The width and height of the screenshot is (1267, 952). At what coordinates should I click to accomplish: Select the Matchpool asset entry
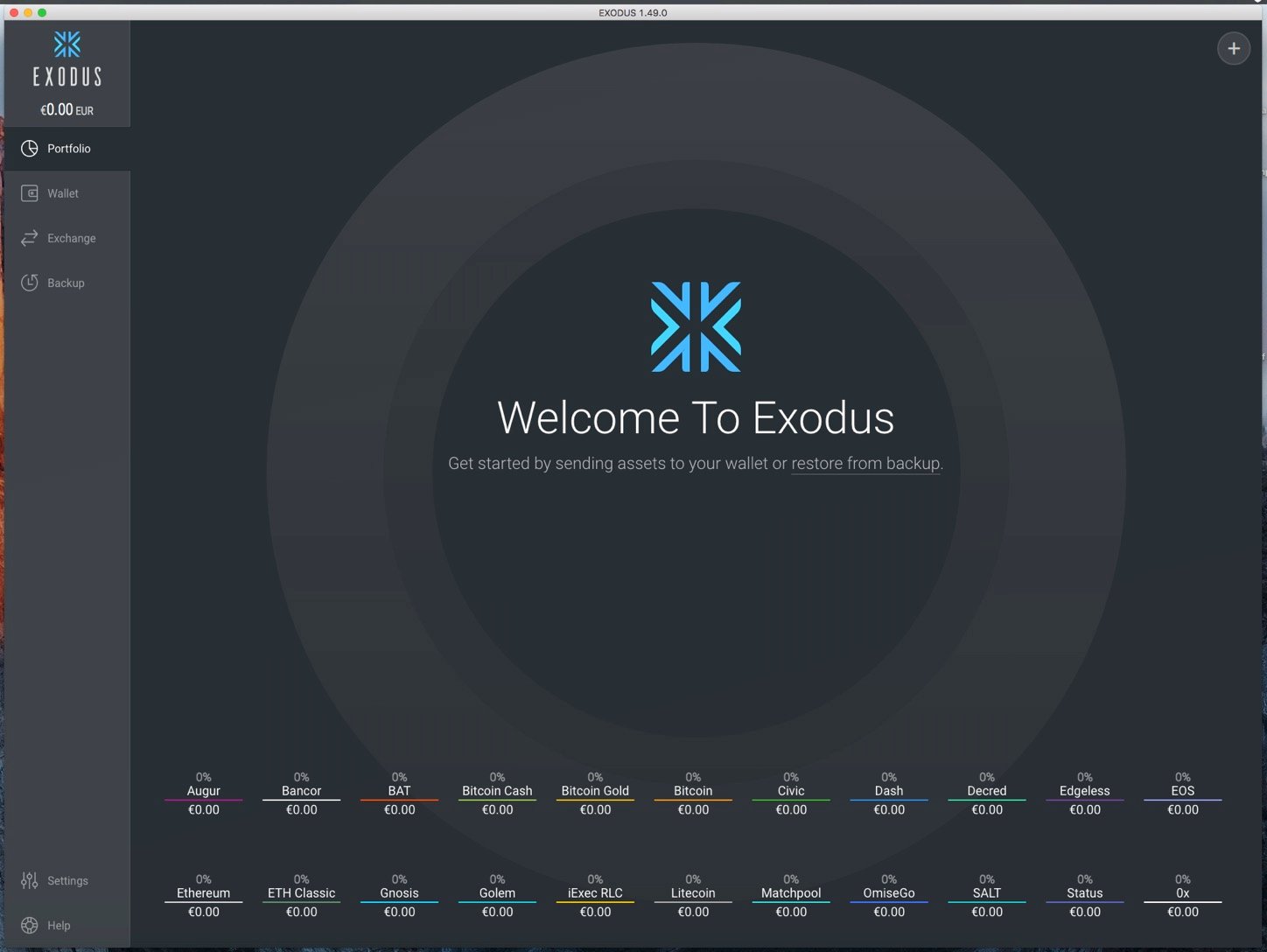[x=792, y=896]
